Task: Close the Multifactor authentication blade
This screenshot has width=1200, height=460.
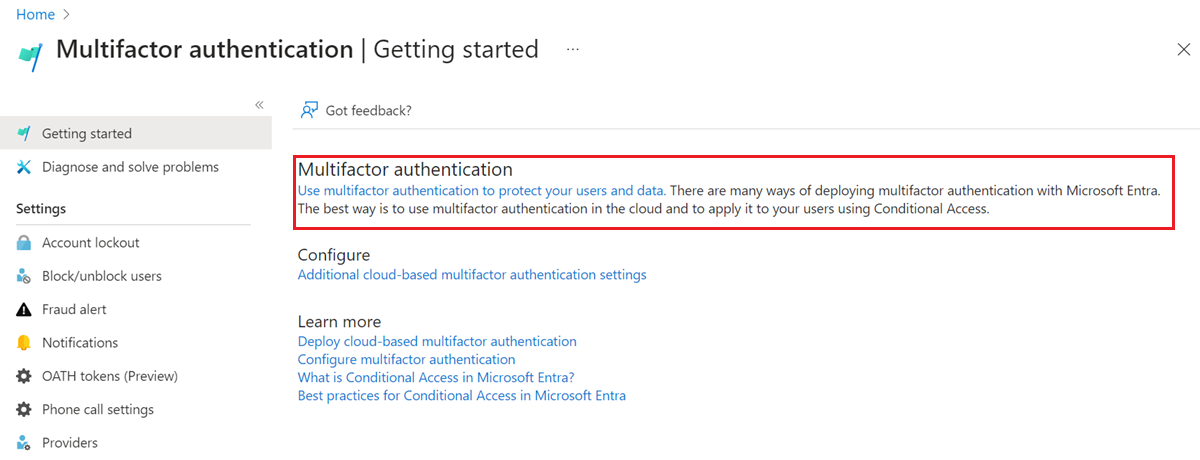Action: pos(1184,50)
